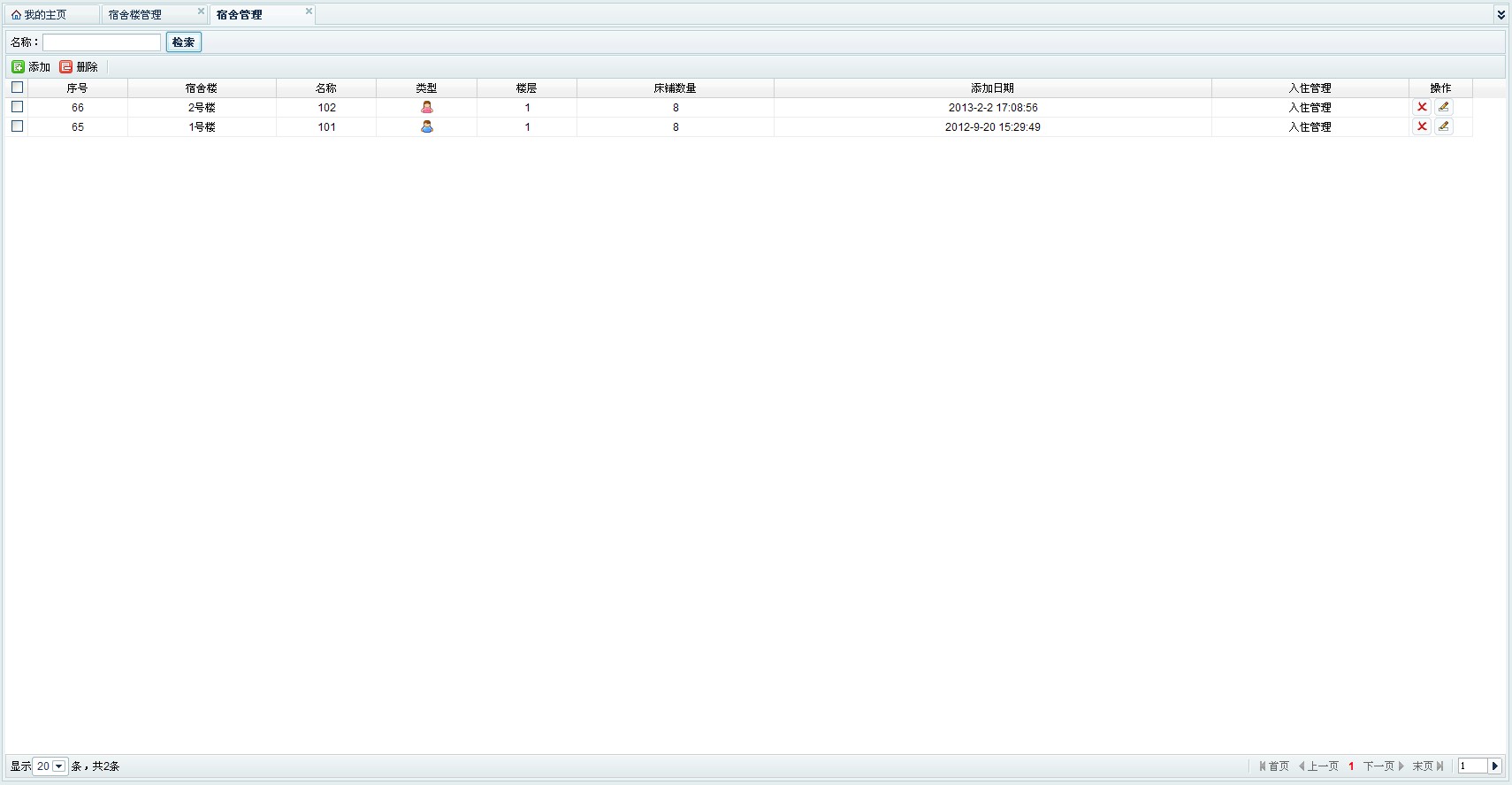Click the 操作 column header
The width and height of the screenshot is (1512, 785).
[1440, 88]
